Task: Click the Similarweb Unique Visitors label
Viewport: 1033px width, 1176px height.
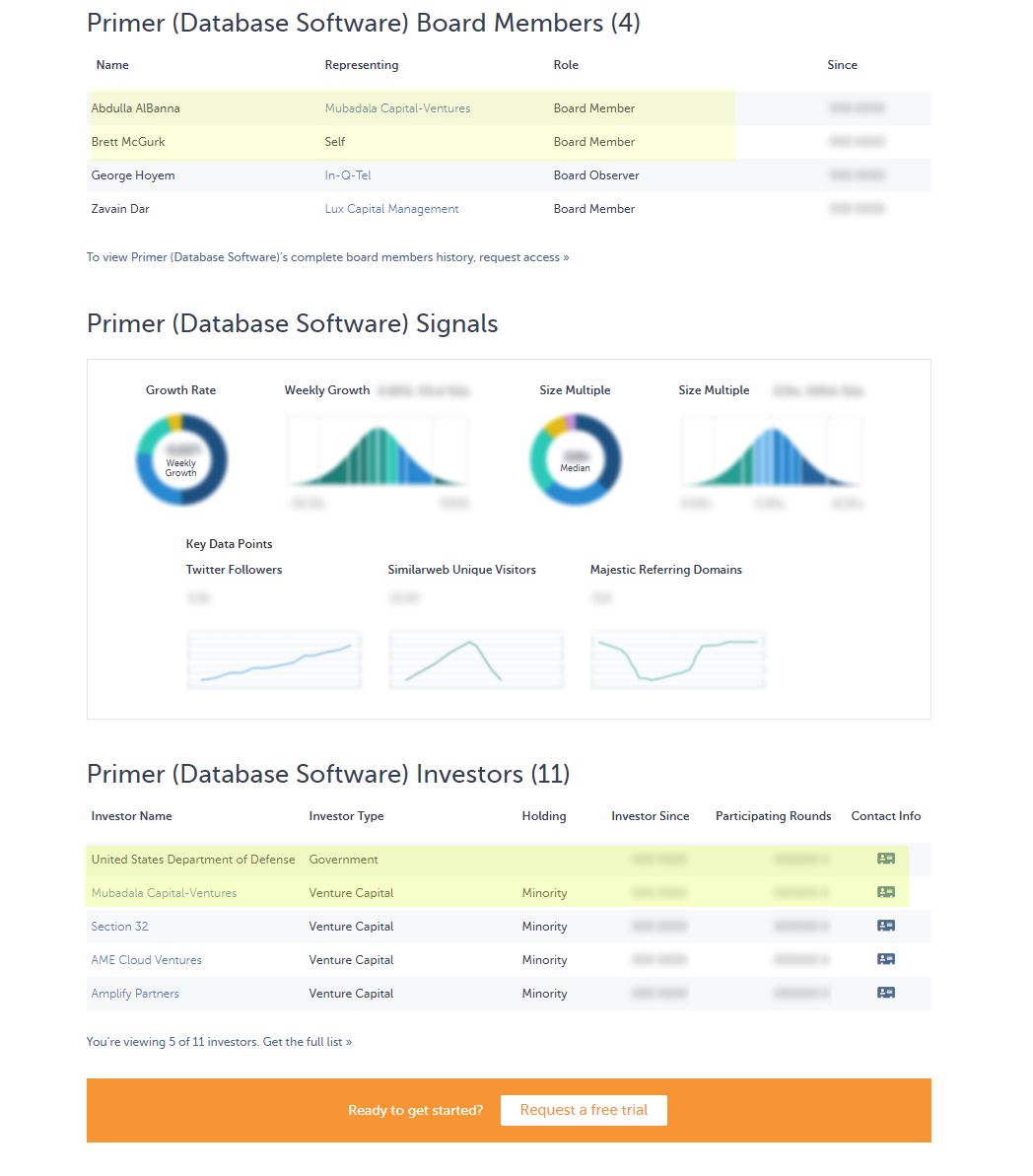Action: [x=462, y=570]
